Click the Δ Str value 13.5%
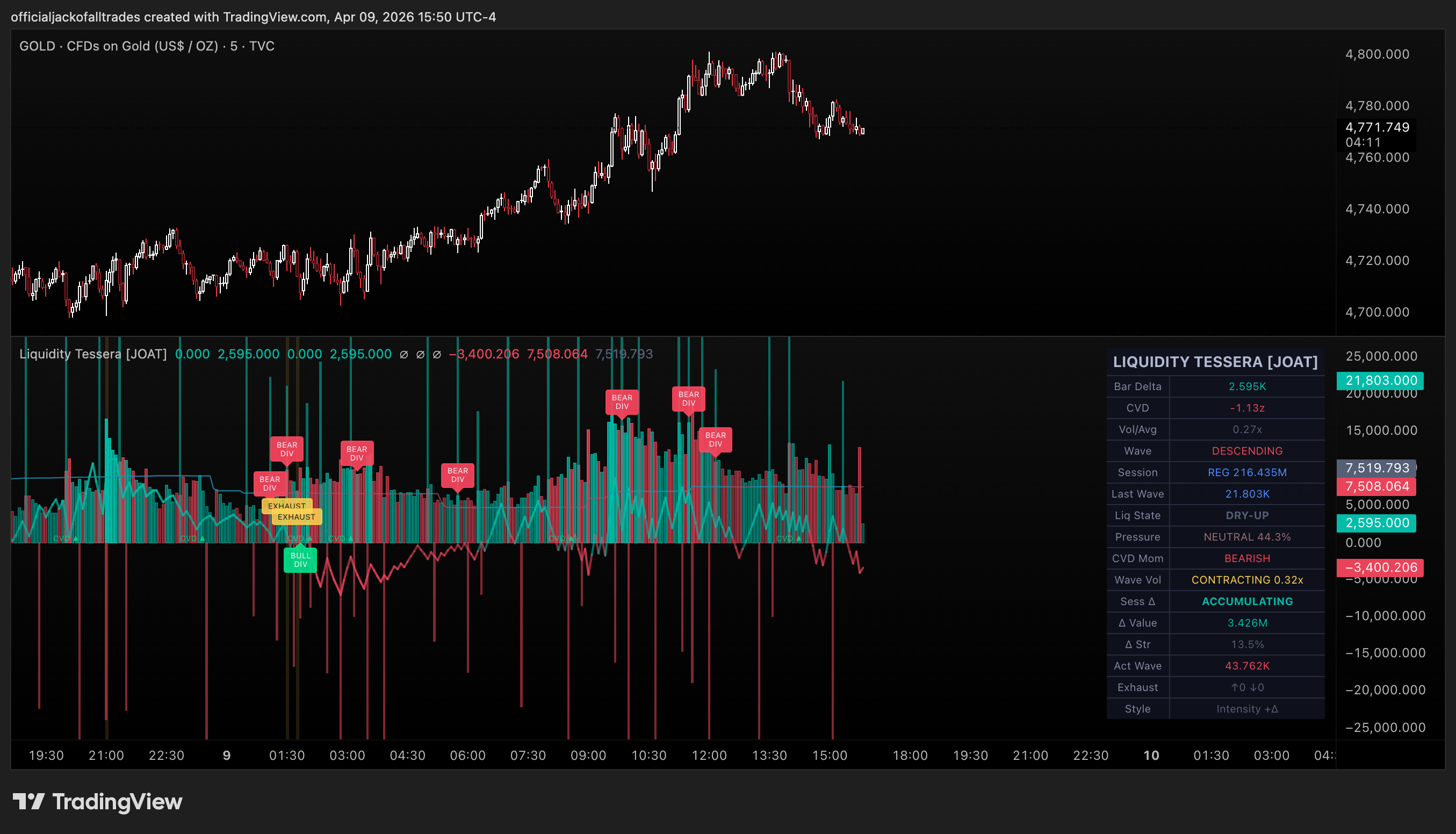 tap(1247, 644)
